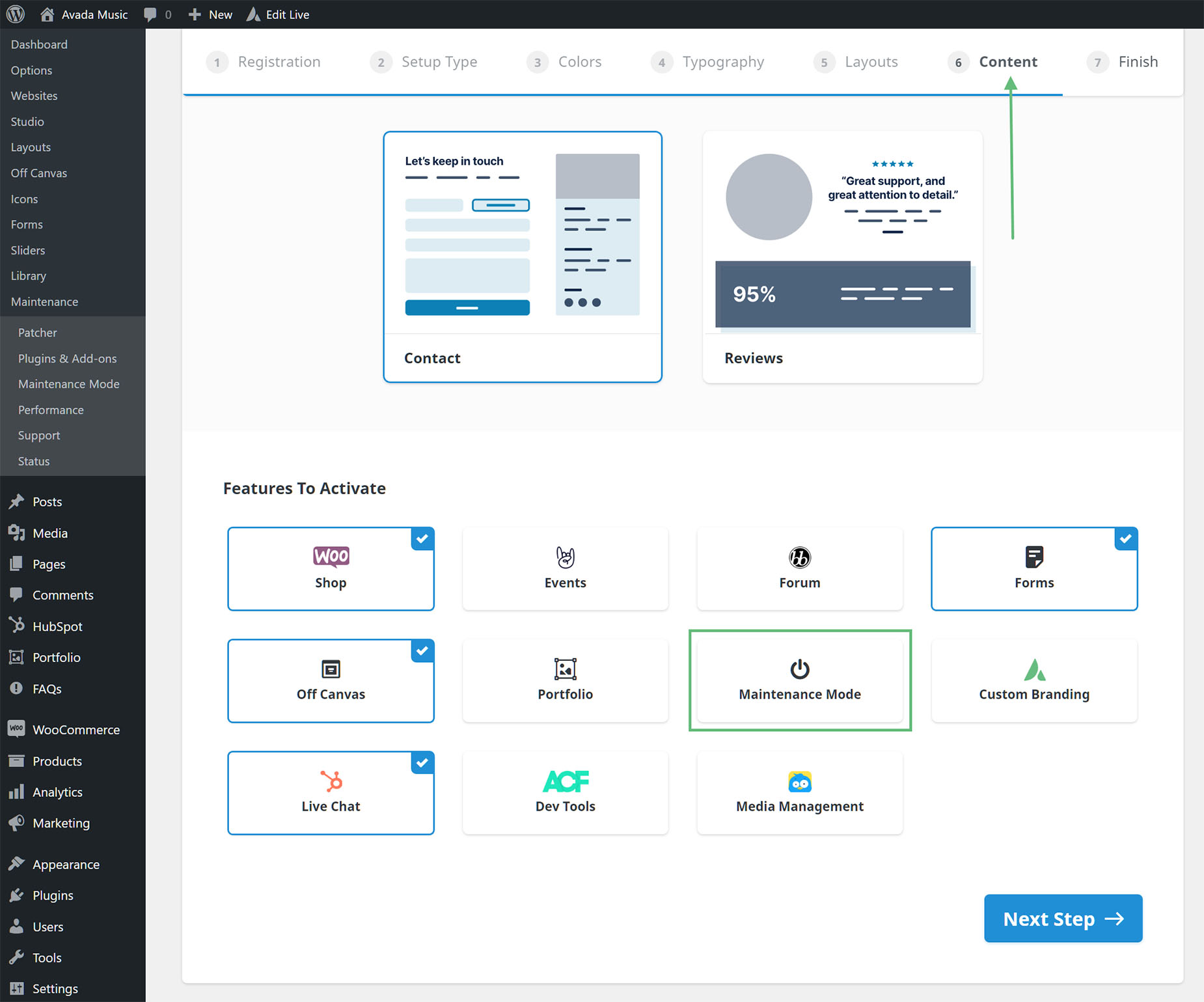Click the Media Management owl icon
Image resolution: width=1204 pixels, height=1002 pixels.
coord(800,781)
